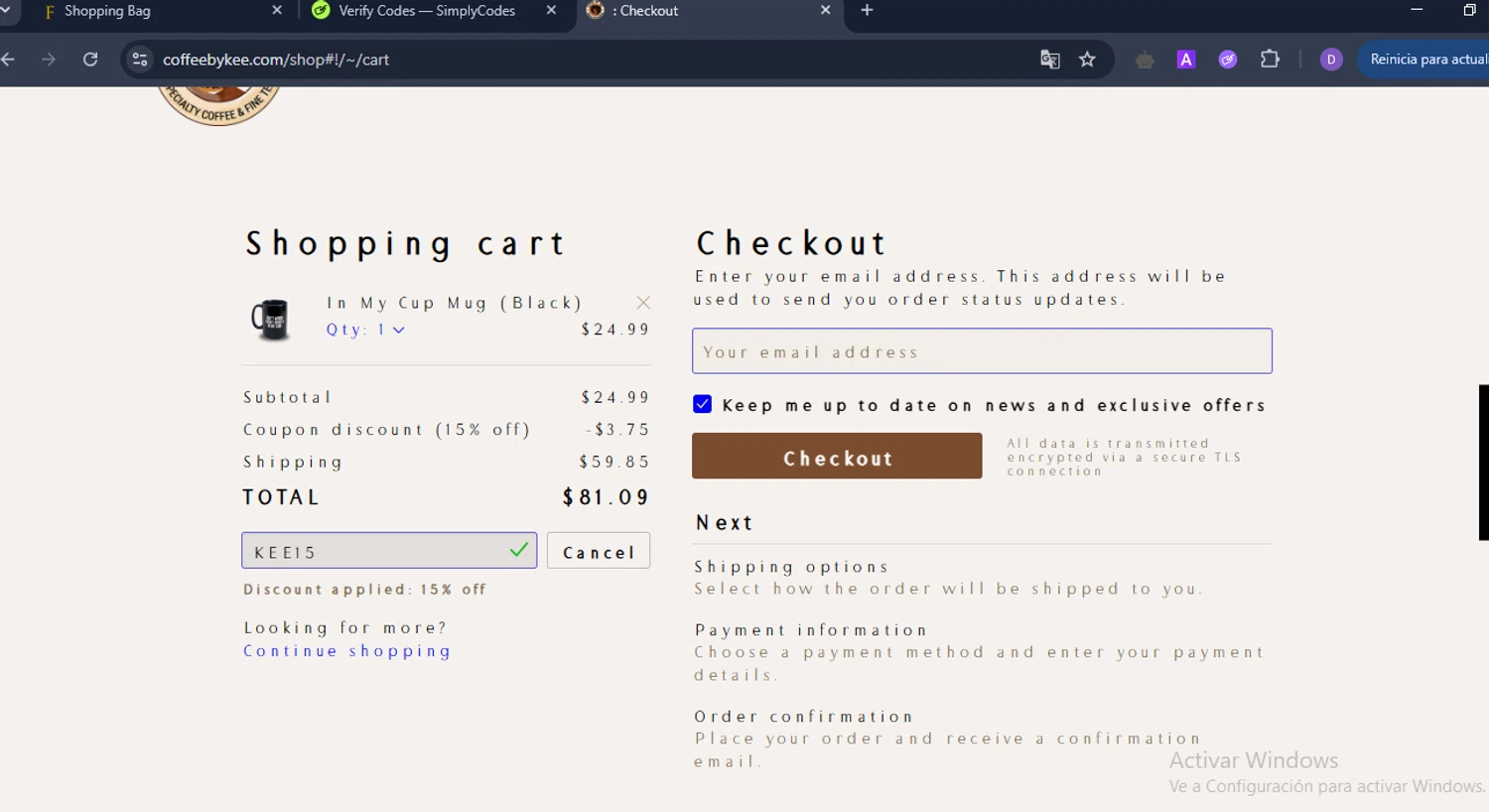The width and height of the screenshot is (1489, 812).
Task: Click the Checkout tab coffee favicon
Action: pos(596,10)
